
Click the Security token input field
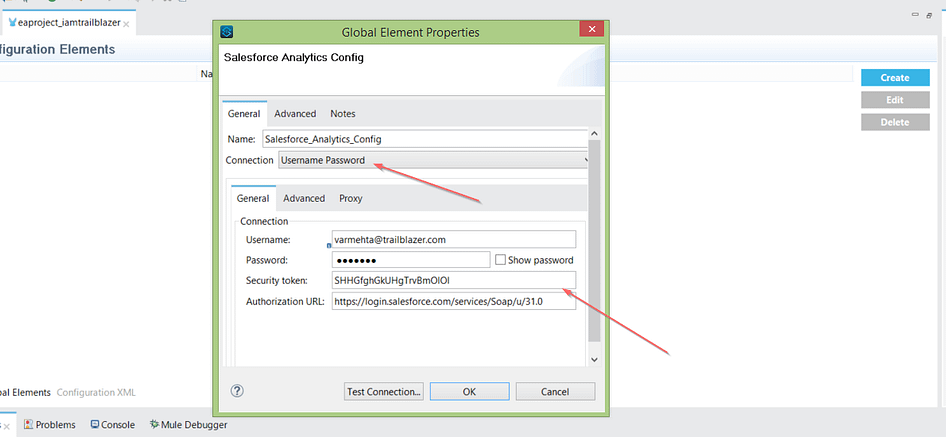[x=454, y=280]
